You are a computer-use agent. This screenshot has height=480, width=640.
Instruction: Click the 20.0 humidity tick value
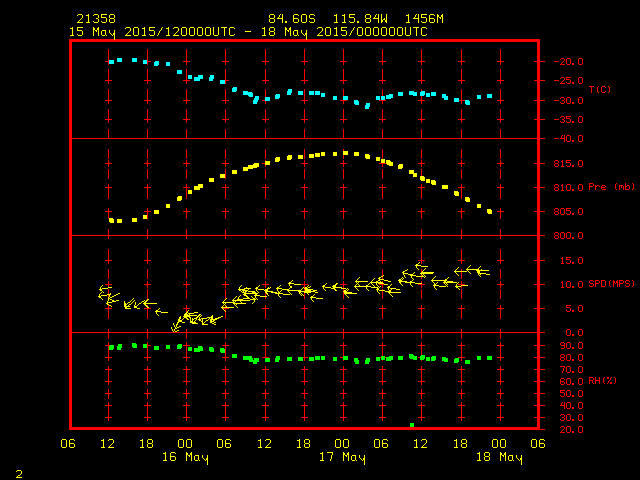(x=572, y=430)
